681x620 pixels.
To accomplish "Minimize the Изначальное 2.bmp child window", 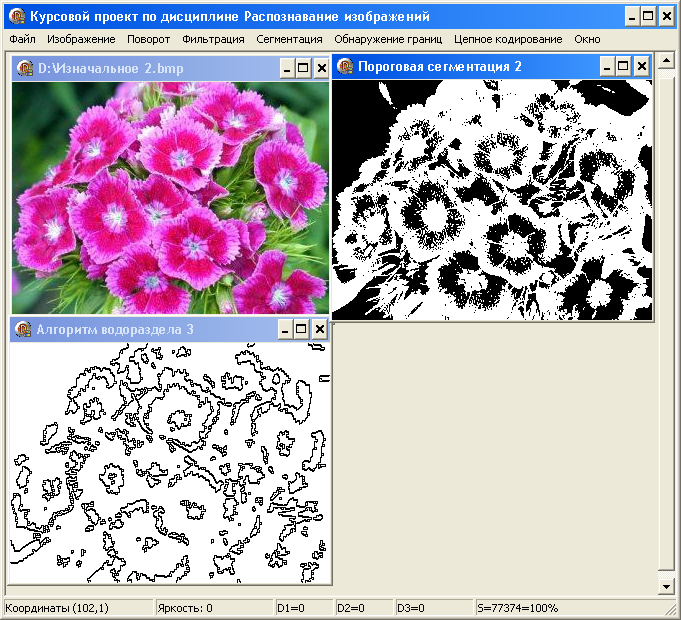I will [286, 68].
